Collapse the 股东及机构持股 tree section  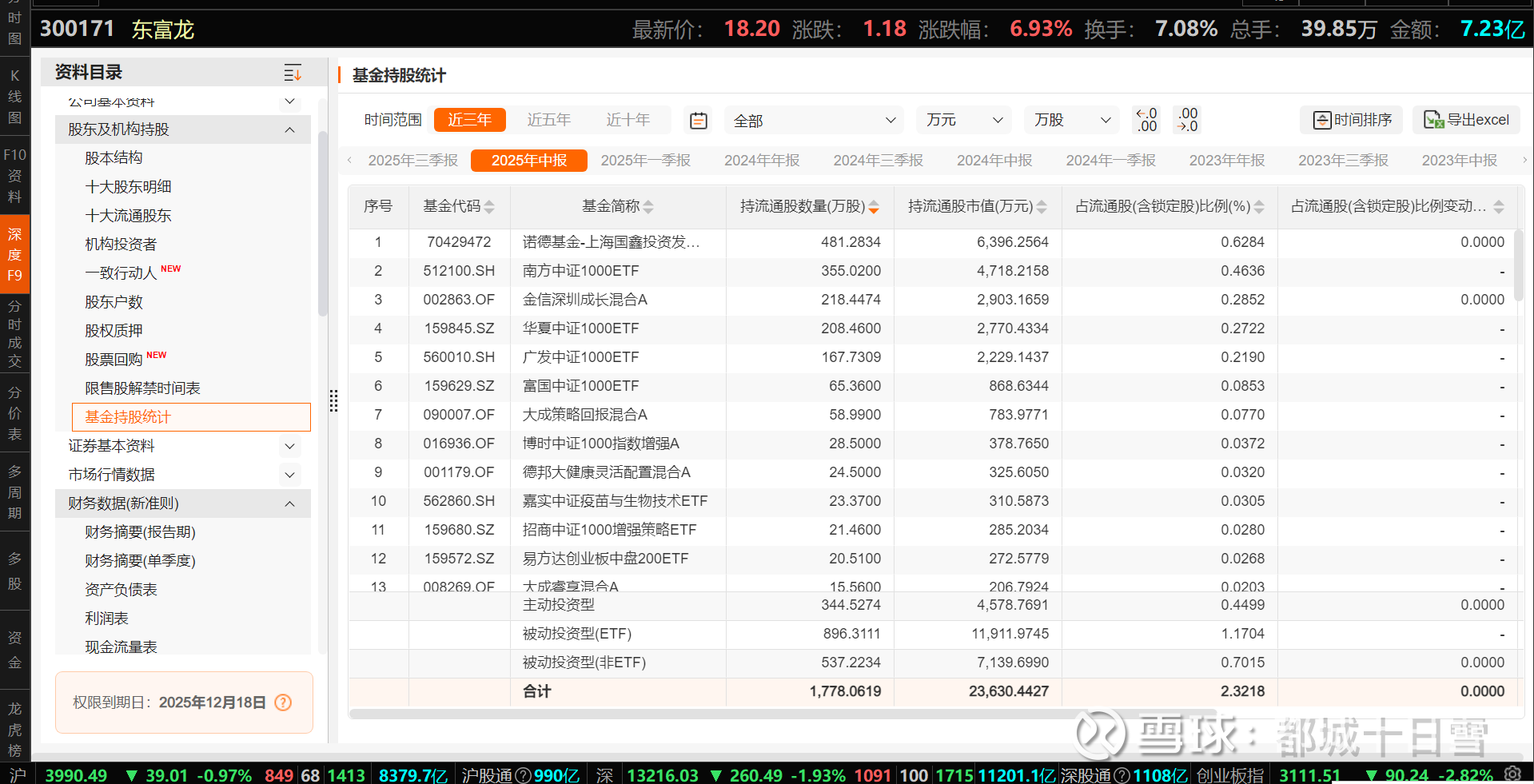(290, 129)
